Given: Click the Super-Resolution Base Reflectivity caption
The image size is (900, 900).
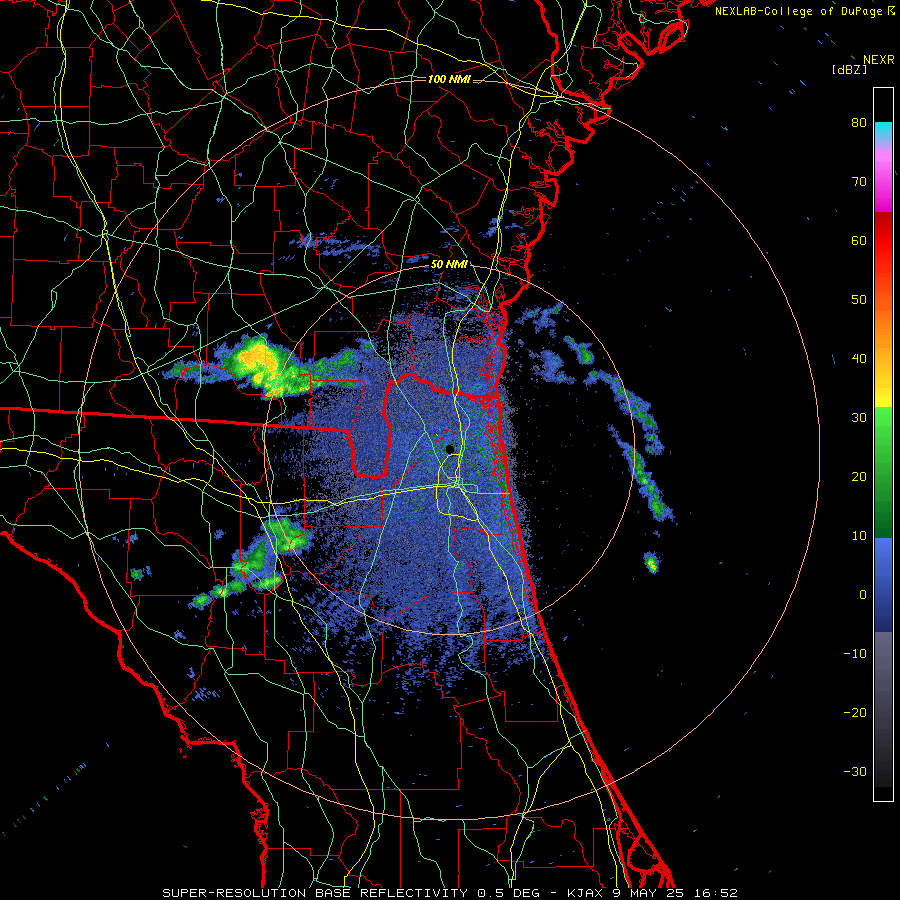Looking at the screenshot, I should coord(449,893).
